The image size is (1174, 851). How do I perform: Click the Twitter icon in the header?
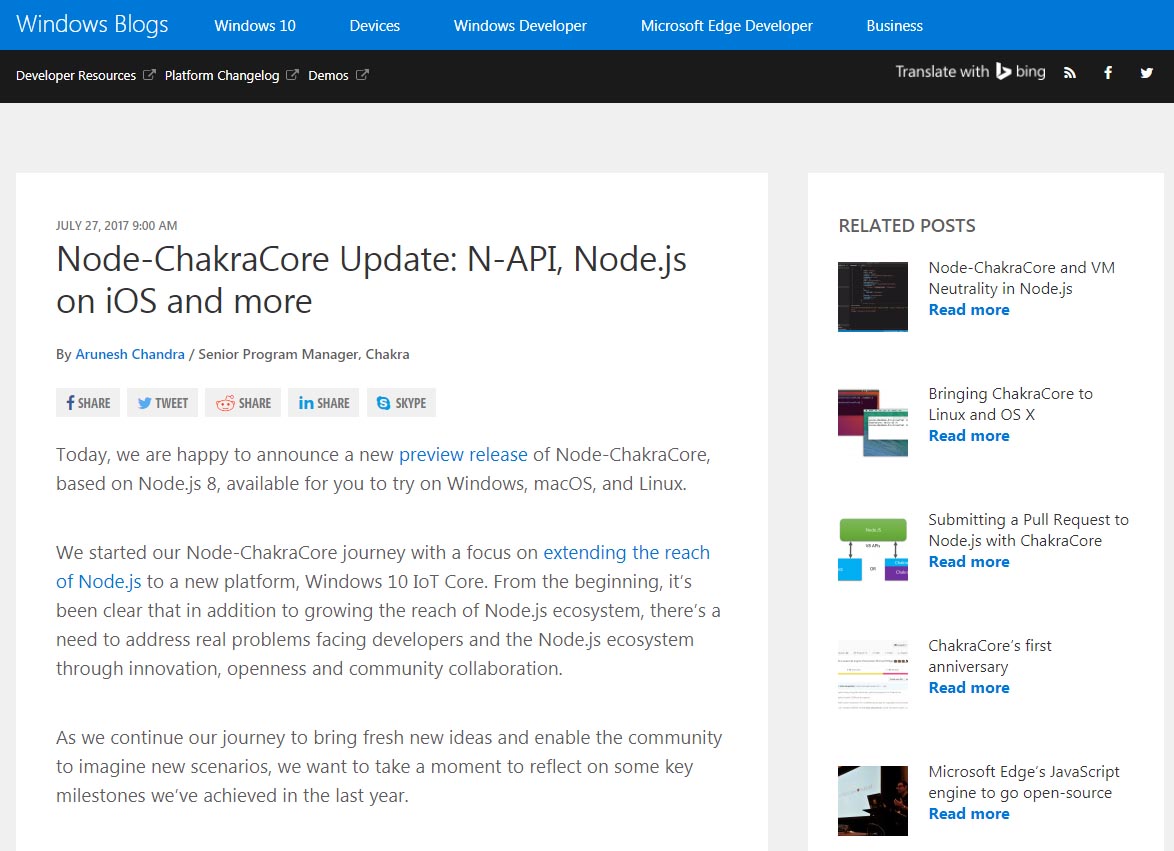(1146, 72)
